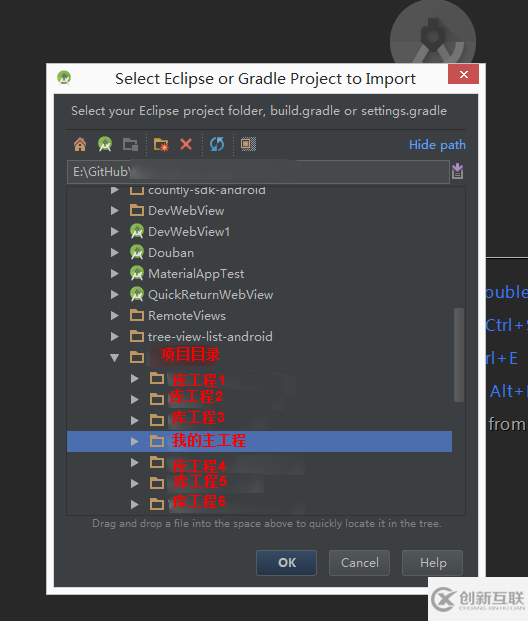This screenshot has height=621, width=528.
Task: Click the Douban Android project icon
Action: [137, 252]
